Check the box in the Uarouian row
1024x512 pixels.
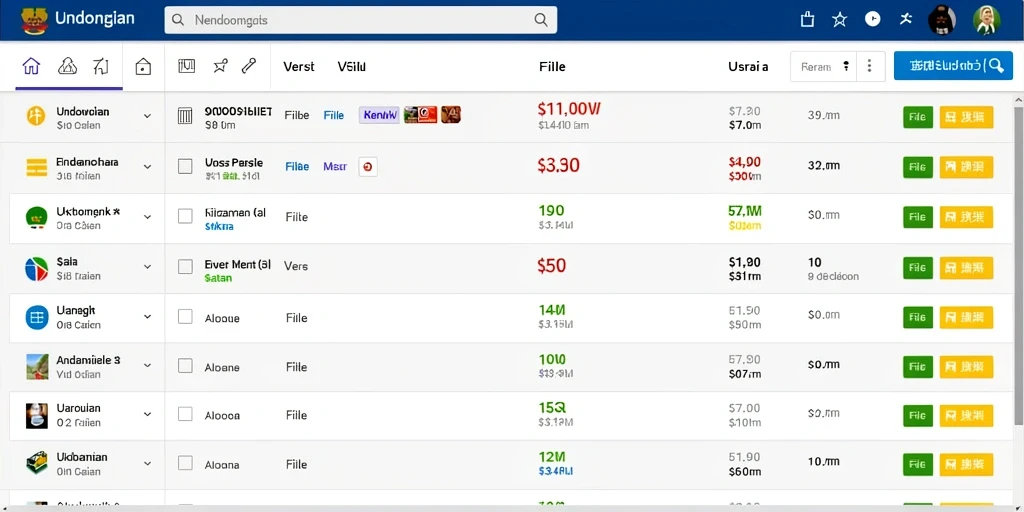pos(185,413)
